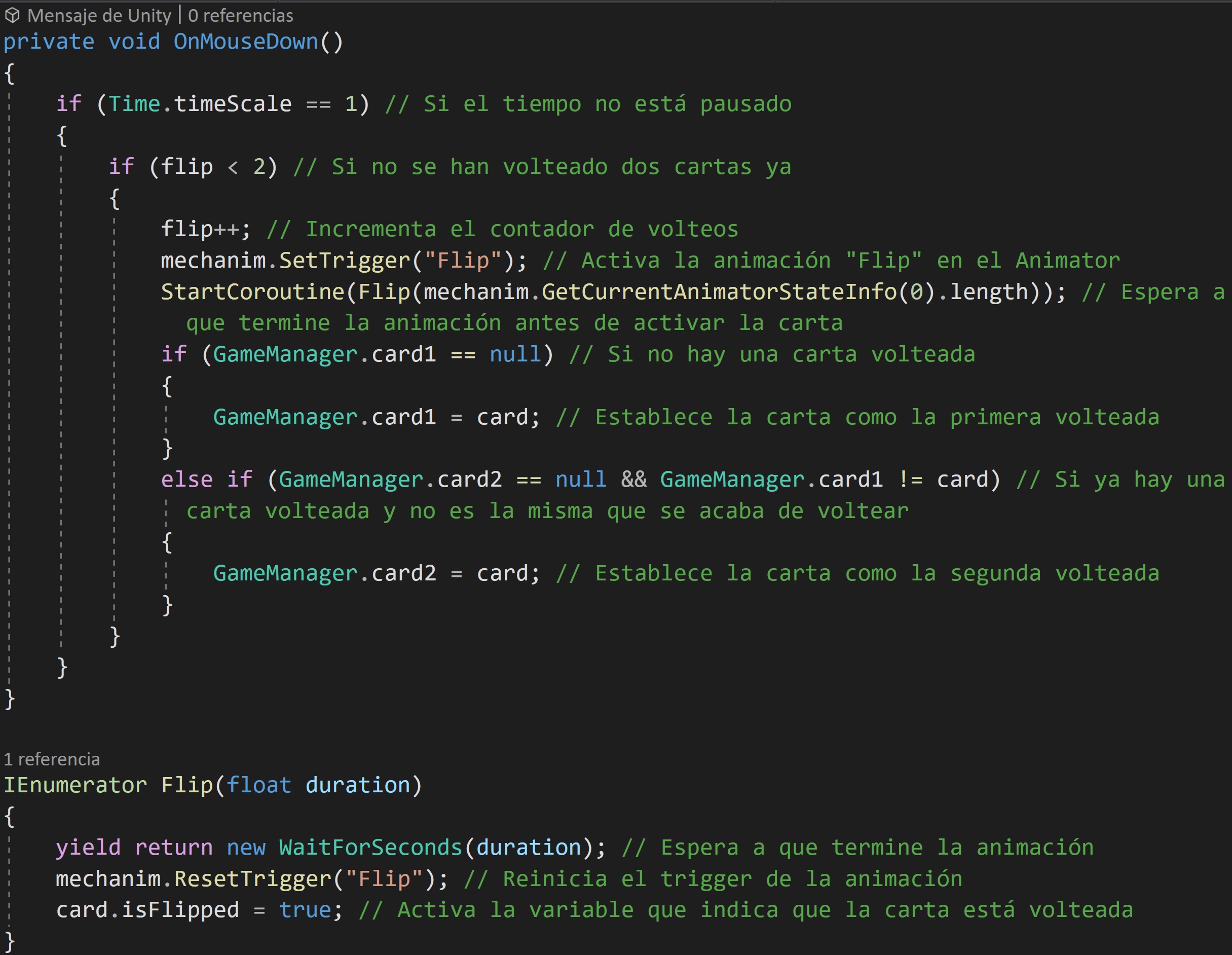Screen dimensions: 1232x955
Task: Click the isFlipped property assignment
Action: [180, 910]
